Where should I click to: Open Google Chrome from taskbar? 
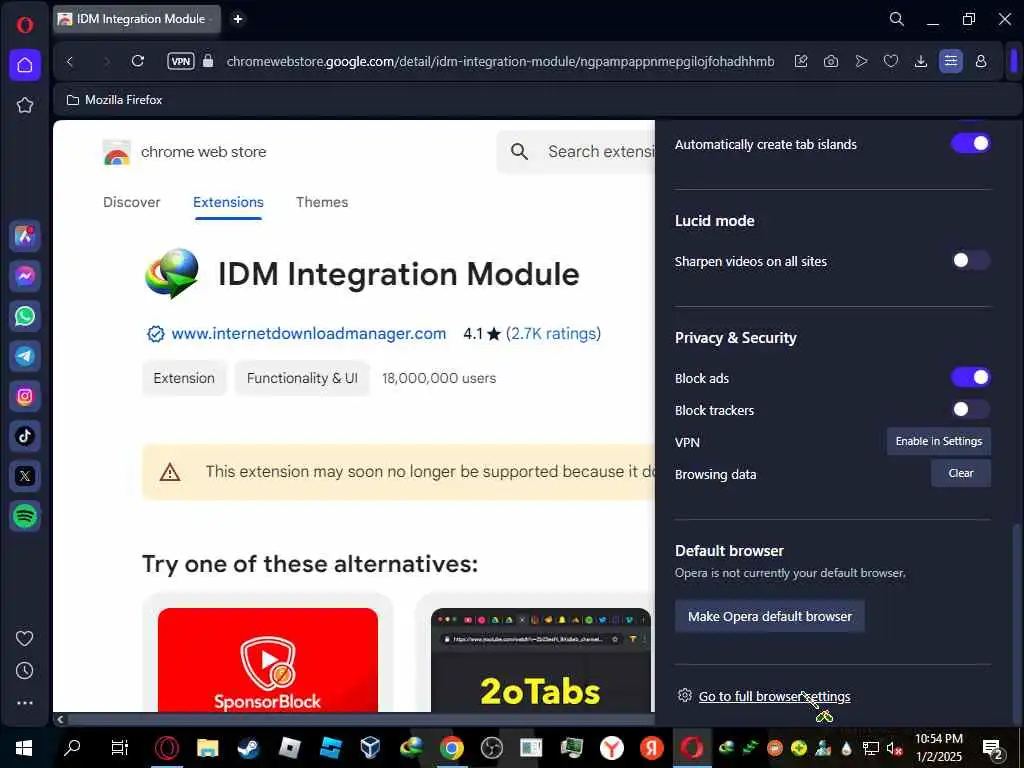pos(451,748)
